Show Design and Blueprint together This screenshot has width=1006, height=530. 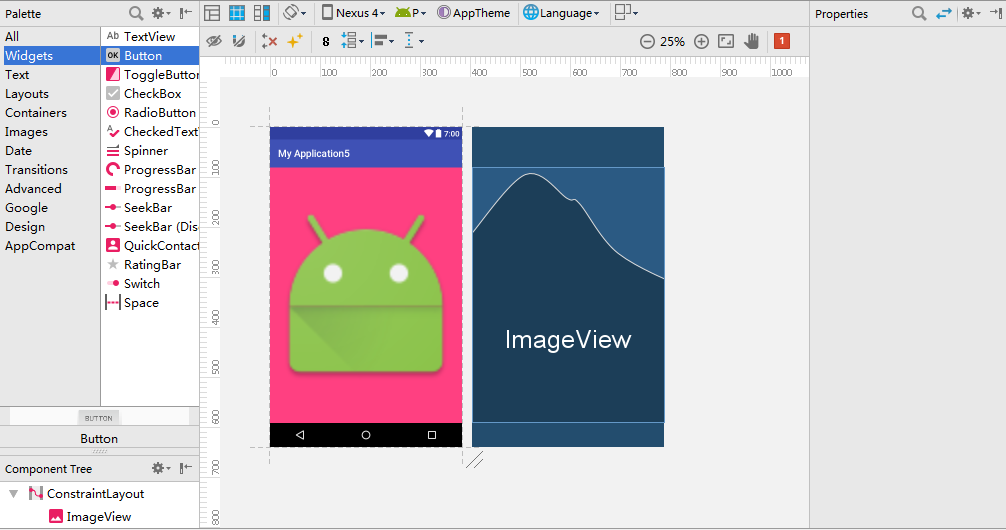[x=262, y=13]
